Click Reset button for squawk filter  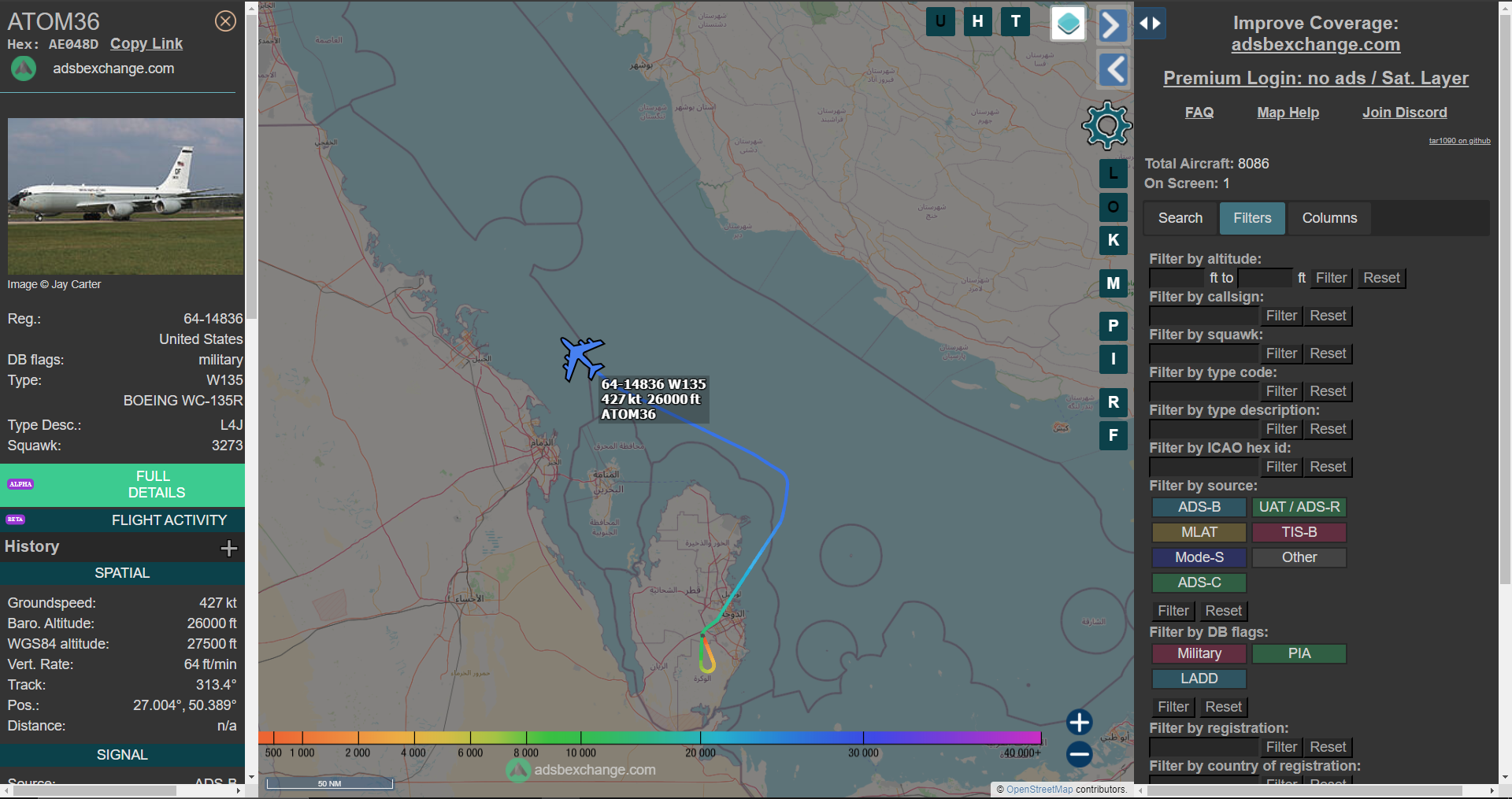[1328, 354]
